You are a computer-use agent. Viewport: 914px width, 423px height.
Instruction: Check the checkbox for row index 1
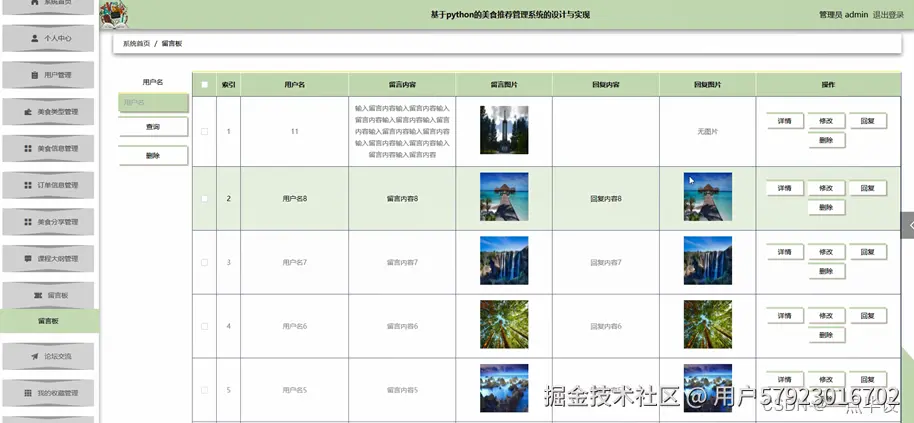click(205, 132)
